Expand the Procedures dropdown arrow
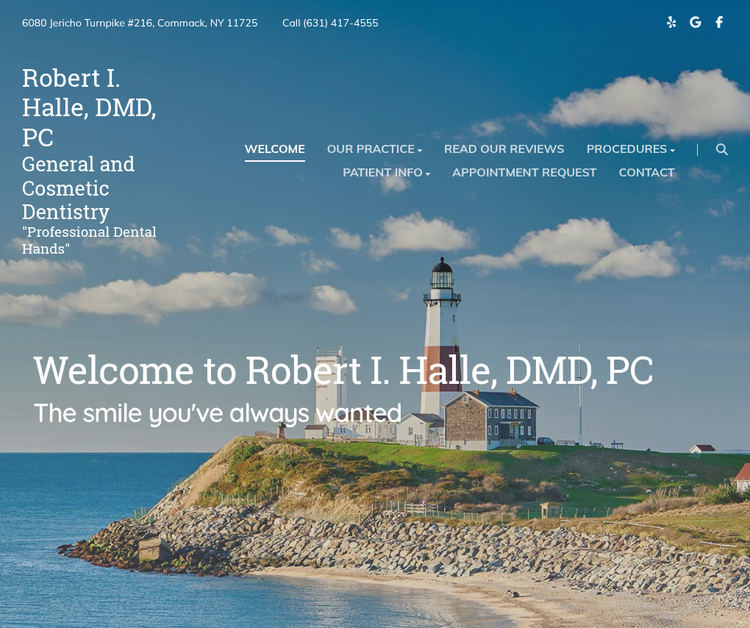This screenshot has width=750, height=628. pyautogui.click(x=672, y=150)
